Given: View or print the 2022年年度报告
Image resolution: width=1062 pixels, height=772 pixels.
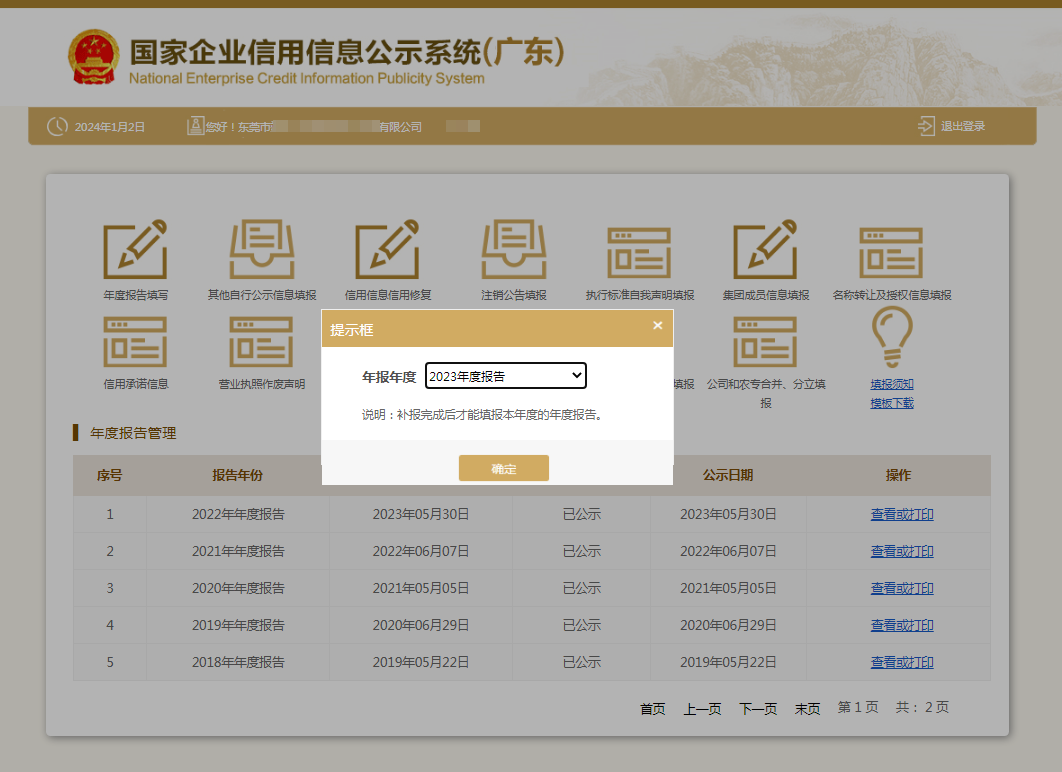Looking at the screenshot, I should click(901, 515).
